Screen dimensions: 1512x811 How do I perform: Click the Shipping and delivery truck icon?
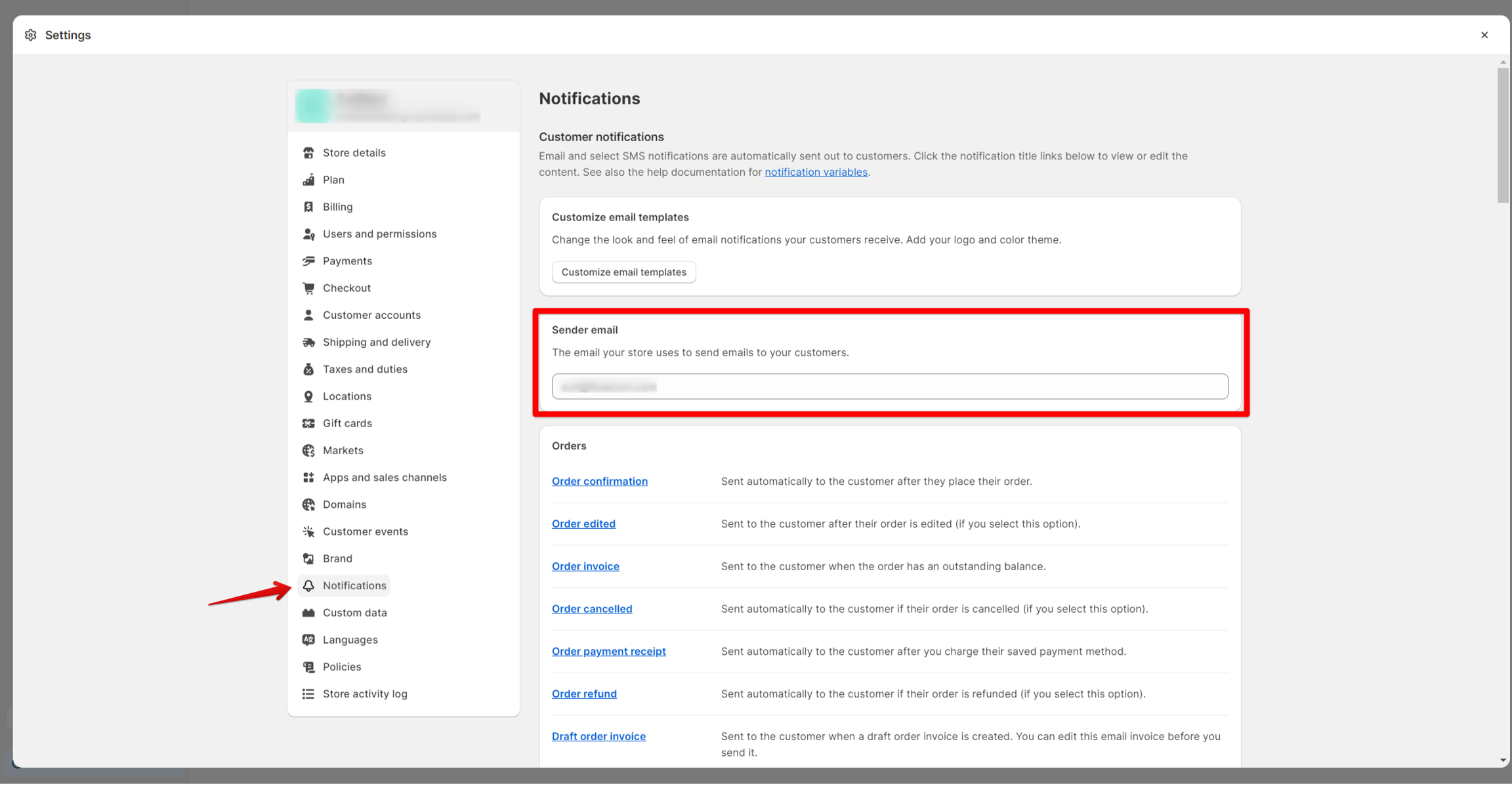tap(308, 343)
